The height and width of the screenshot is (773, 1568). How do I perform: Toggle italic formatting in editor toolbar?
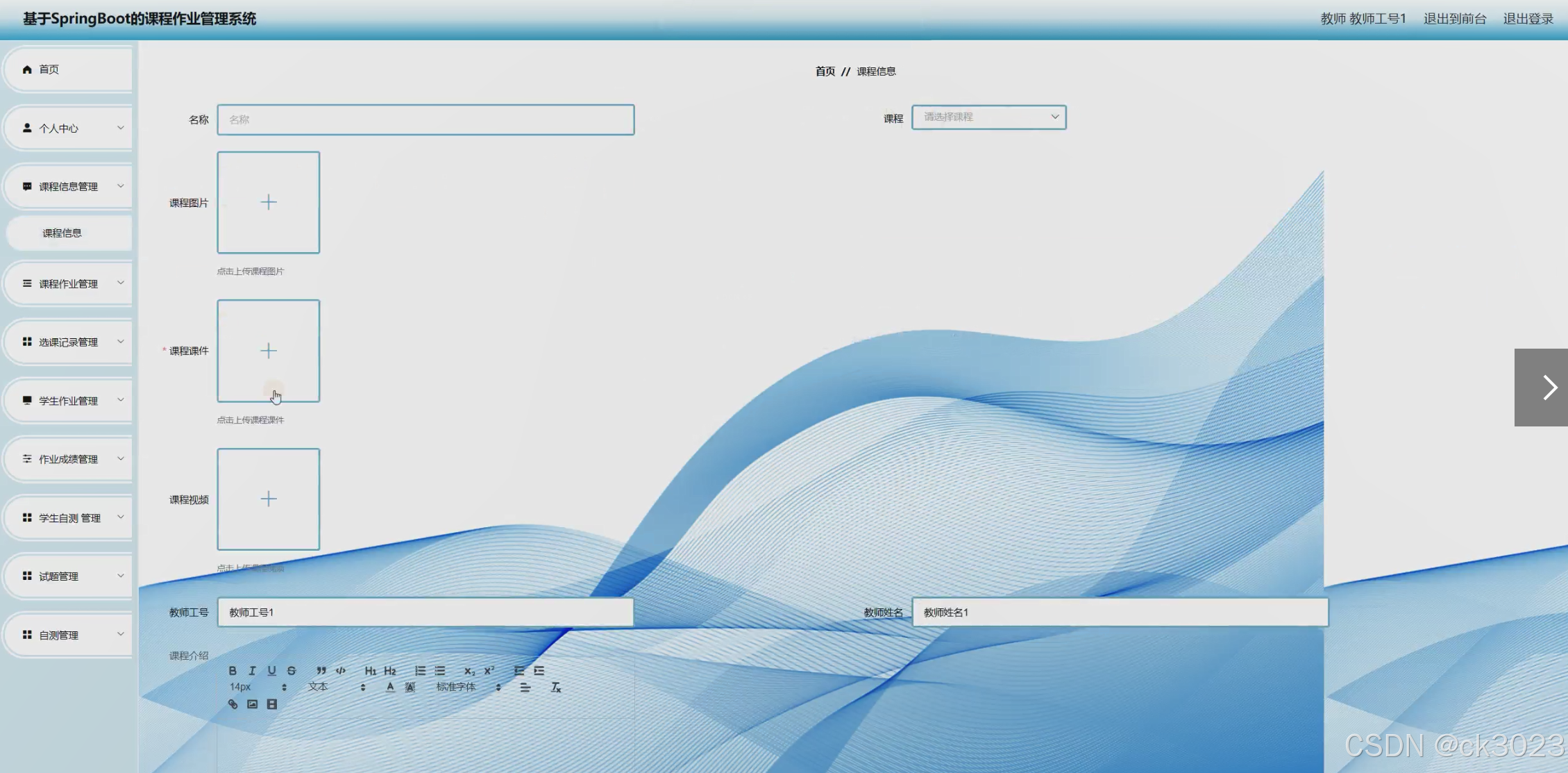point(252,671)
